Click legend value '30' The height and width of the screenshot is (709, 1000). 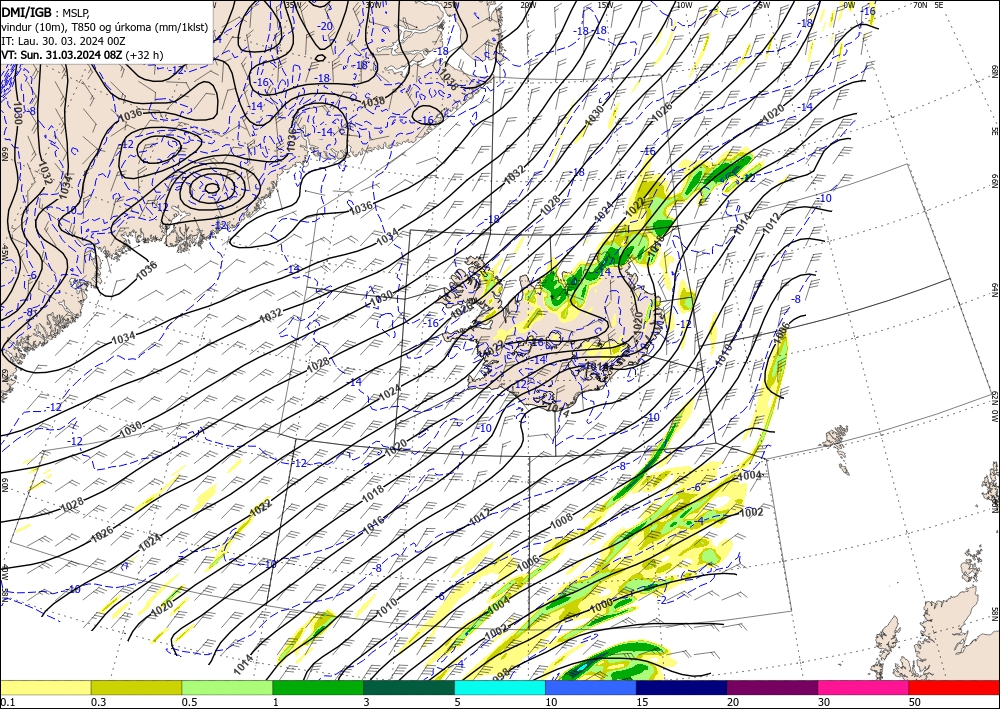pos(824,702)
